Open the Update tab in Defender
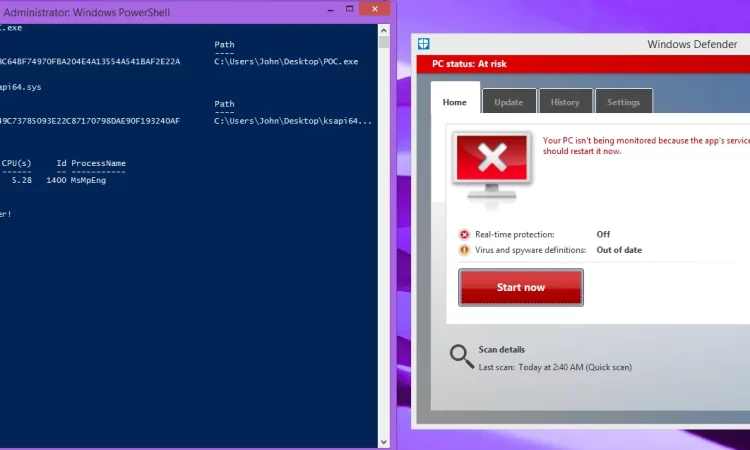Image resolution: width=750 pixels, height=450 pixels. (508, 102)
